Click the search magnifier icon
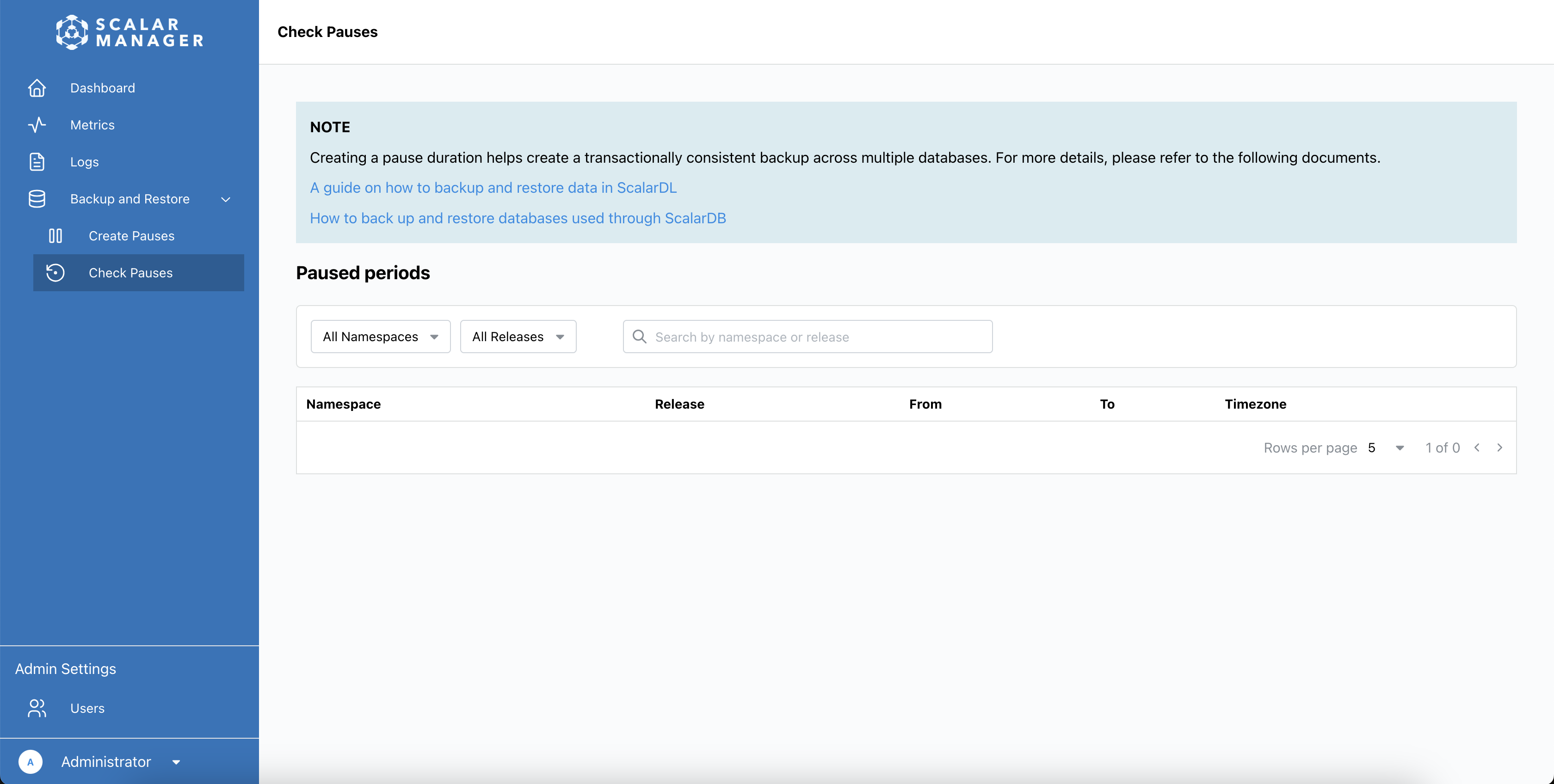The width and height of the screenshot is (1554, 784). coord(640,337)
